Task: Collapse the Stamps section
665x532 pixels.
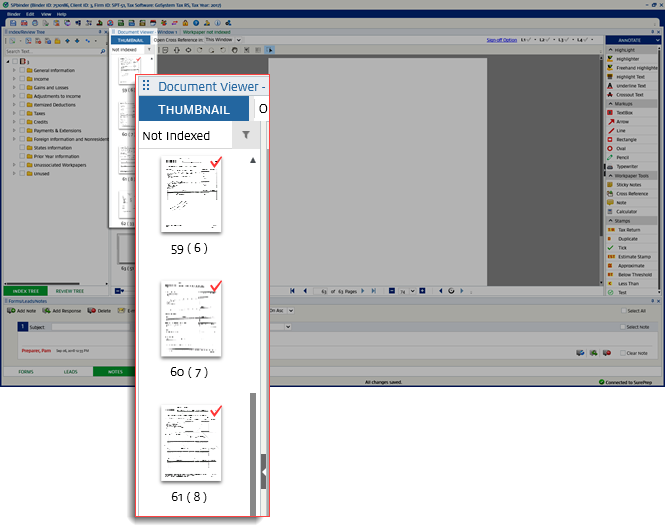Action: [x=610, y=221]
